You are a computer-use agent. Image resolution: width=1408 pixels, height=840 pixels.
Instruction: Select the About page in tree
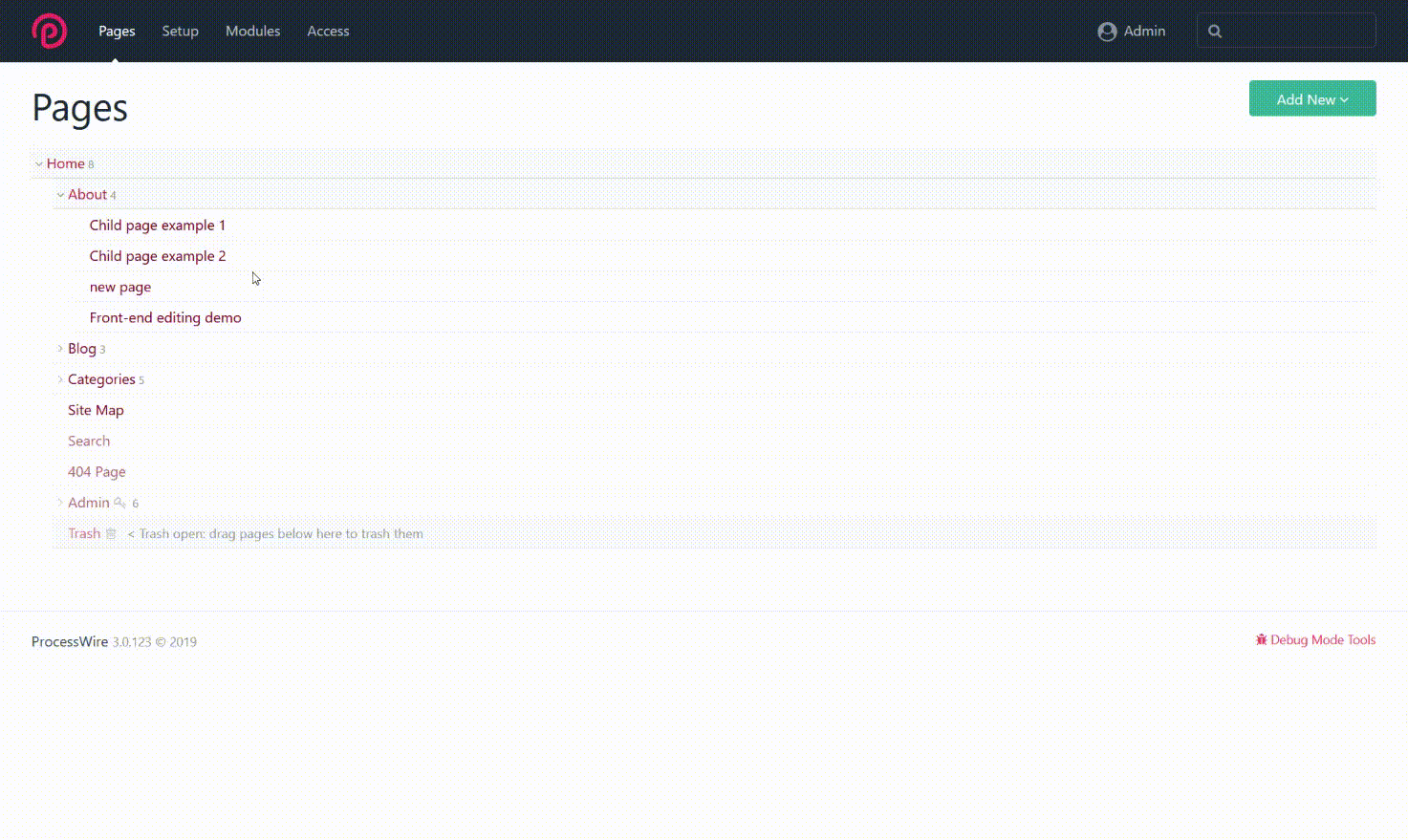tap(87, 195)
